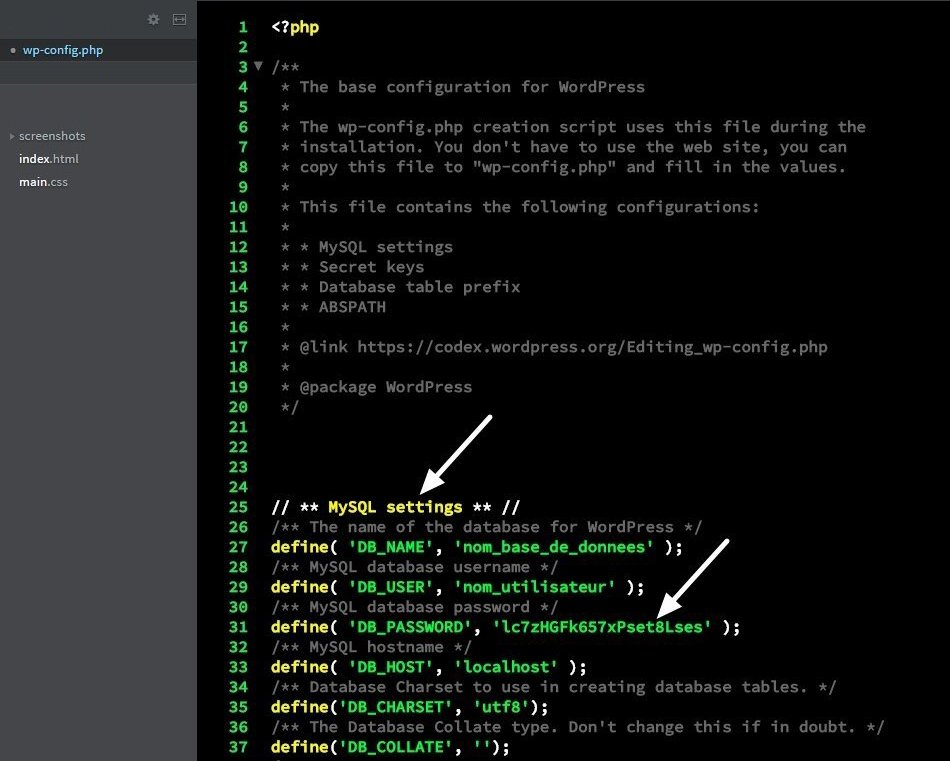This screenshot has height=761, width=950.
Task: Click line number 37 in the gutter
Action: tap(237, 747)
